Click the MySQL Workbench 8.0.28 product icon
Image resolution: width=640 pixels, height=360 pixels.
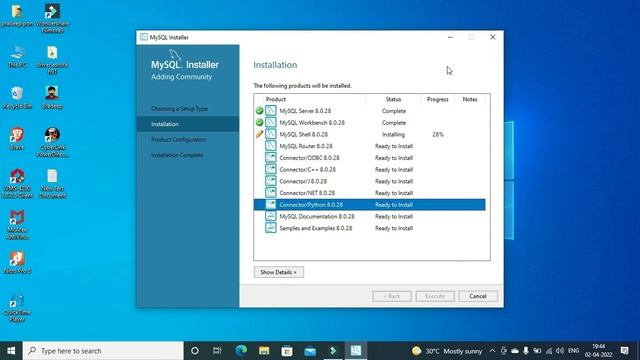[x=271, y=122]
